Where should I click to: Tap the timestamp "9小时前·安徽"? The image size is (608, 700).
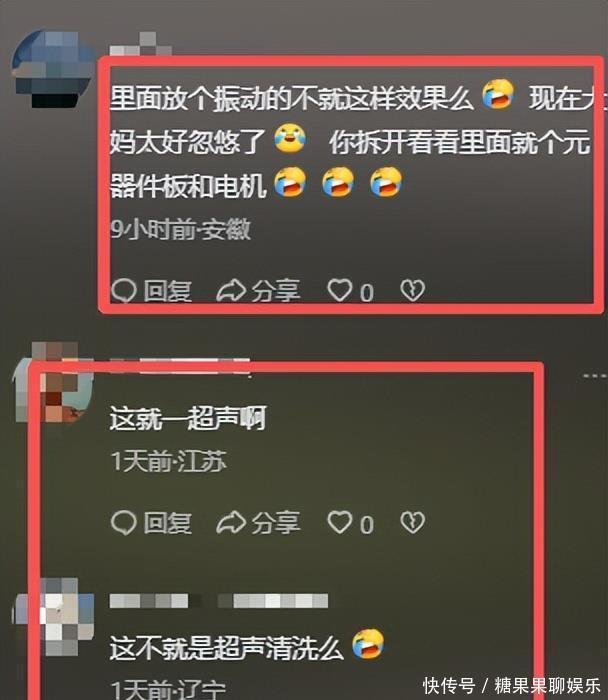(180, 229)
